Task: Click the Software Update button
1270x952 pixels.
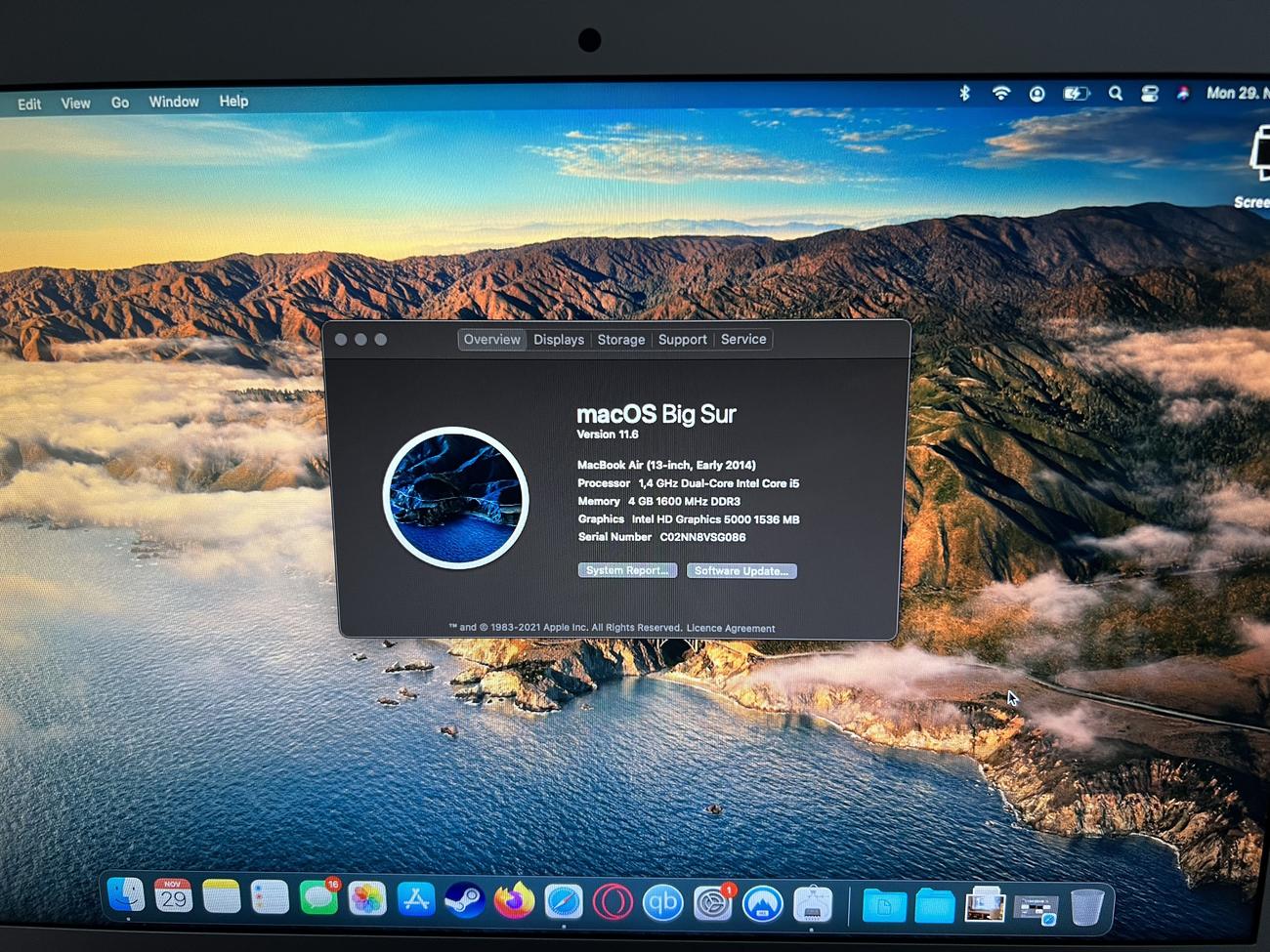Action: tap(741, 571)
